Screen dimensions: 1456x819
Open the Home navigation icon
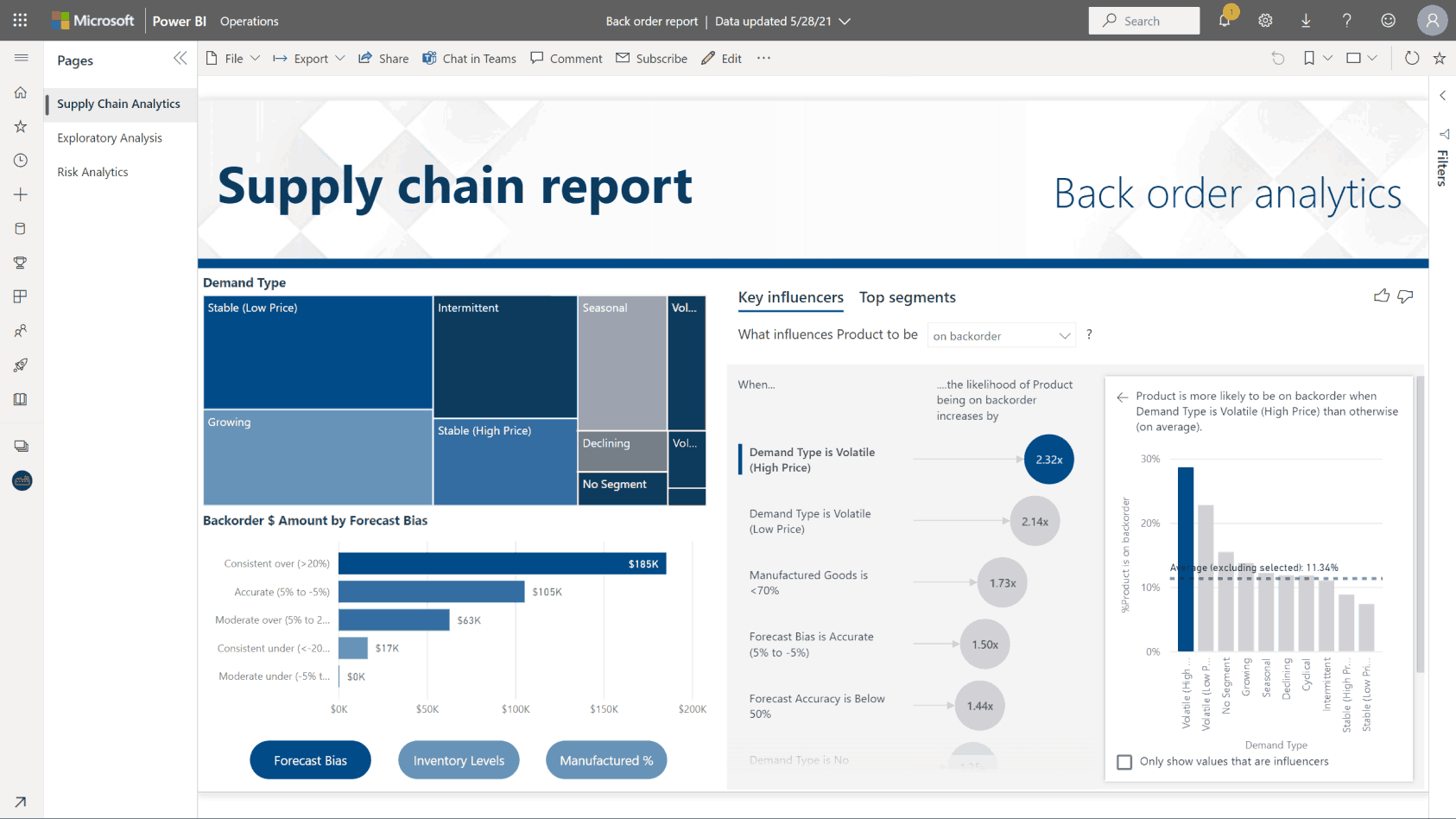coord(21,92)
